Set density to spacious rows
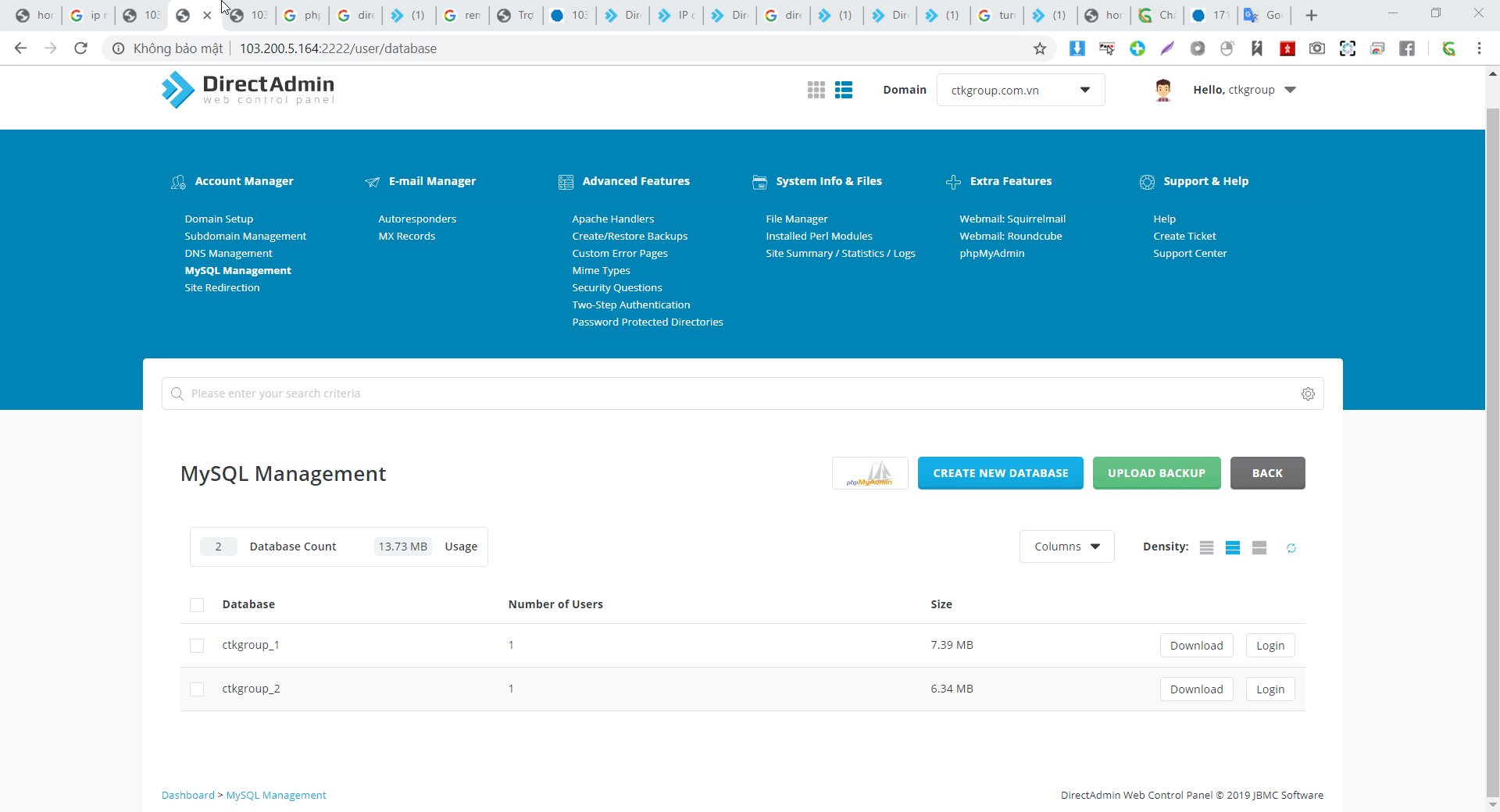1500x812 pixels. [1259, 547]
